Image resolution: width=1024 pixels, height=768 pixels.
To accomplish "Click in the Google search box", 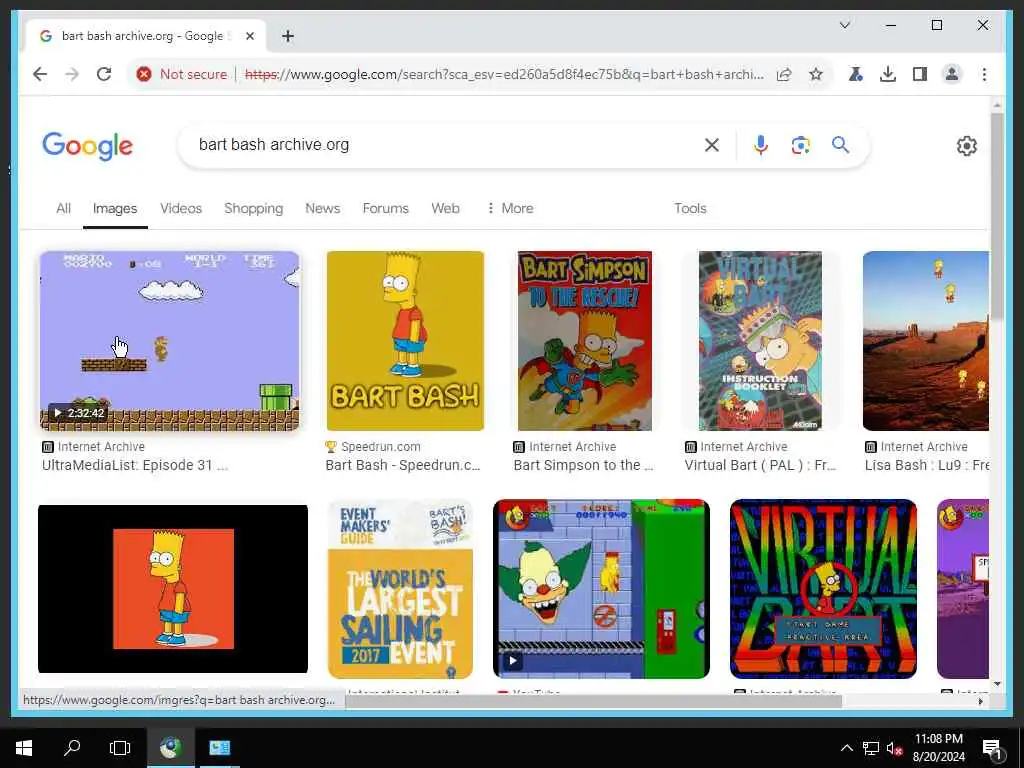I will (x=444, y=144).
